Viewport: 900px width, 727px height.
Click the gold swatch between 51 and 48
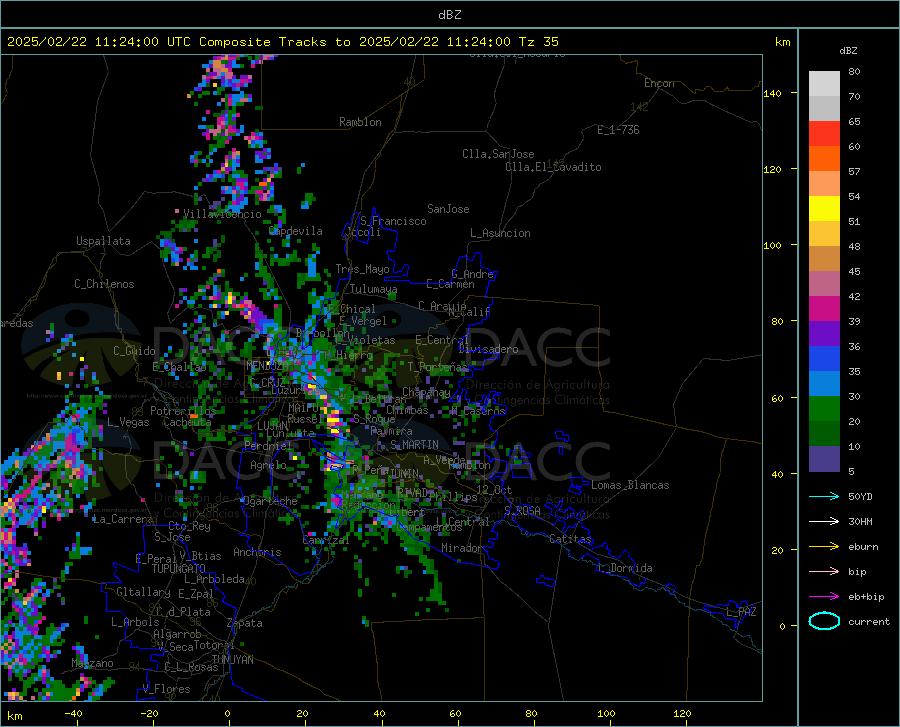click(x=824, y=234)
